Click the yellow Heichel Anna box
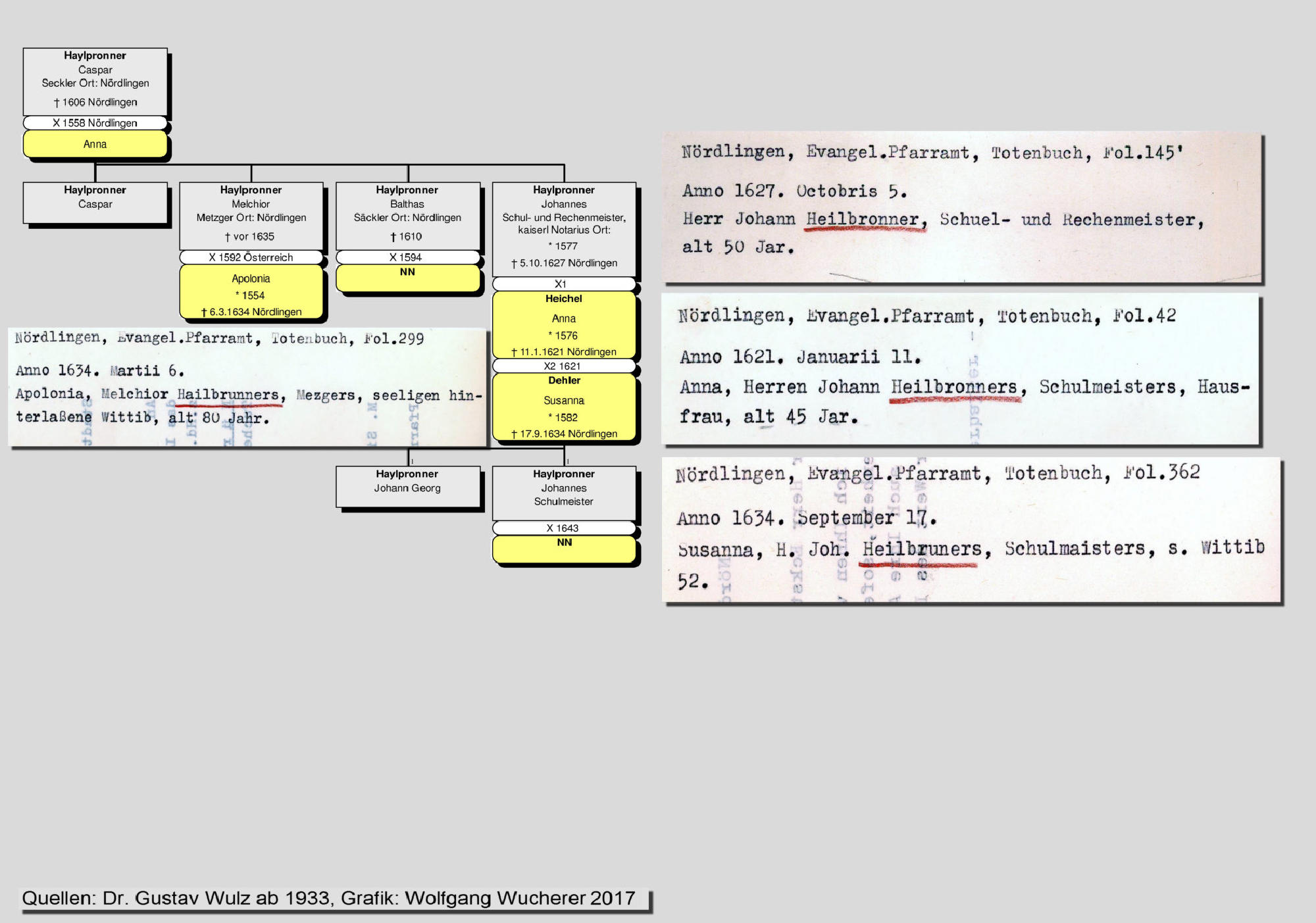Viewport: 1316px width, 923px height. [564, 324]
